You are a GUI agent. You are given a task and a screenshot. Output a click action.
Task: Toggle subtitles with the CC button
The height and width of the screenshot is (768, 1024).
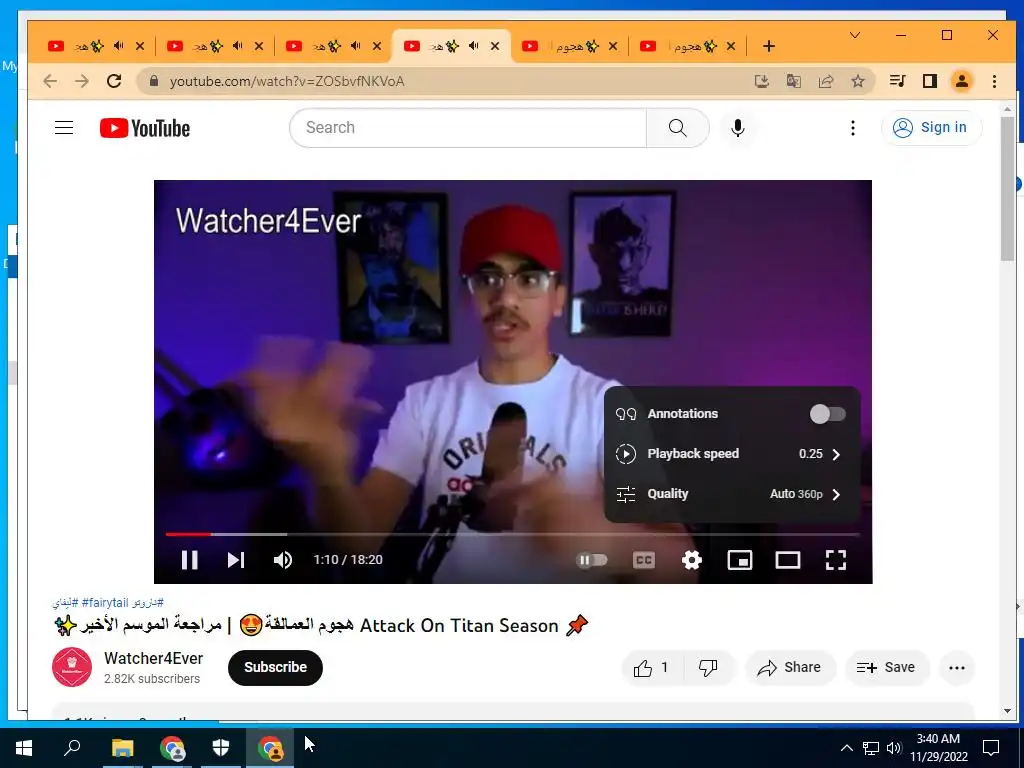[644, 560]
